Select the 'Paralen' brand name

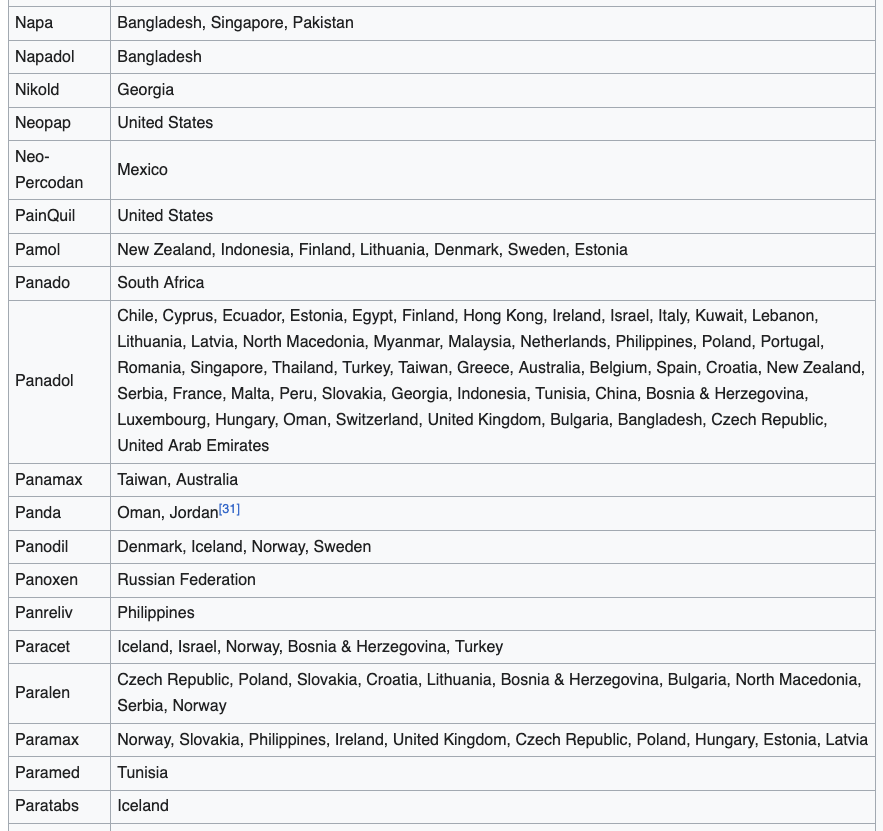(42, 693)
